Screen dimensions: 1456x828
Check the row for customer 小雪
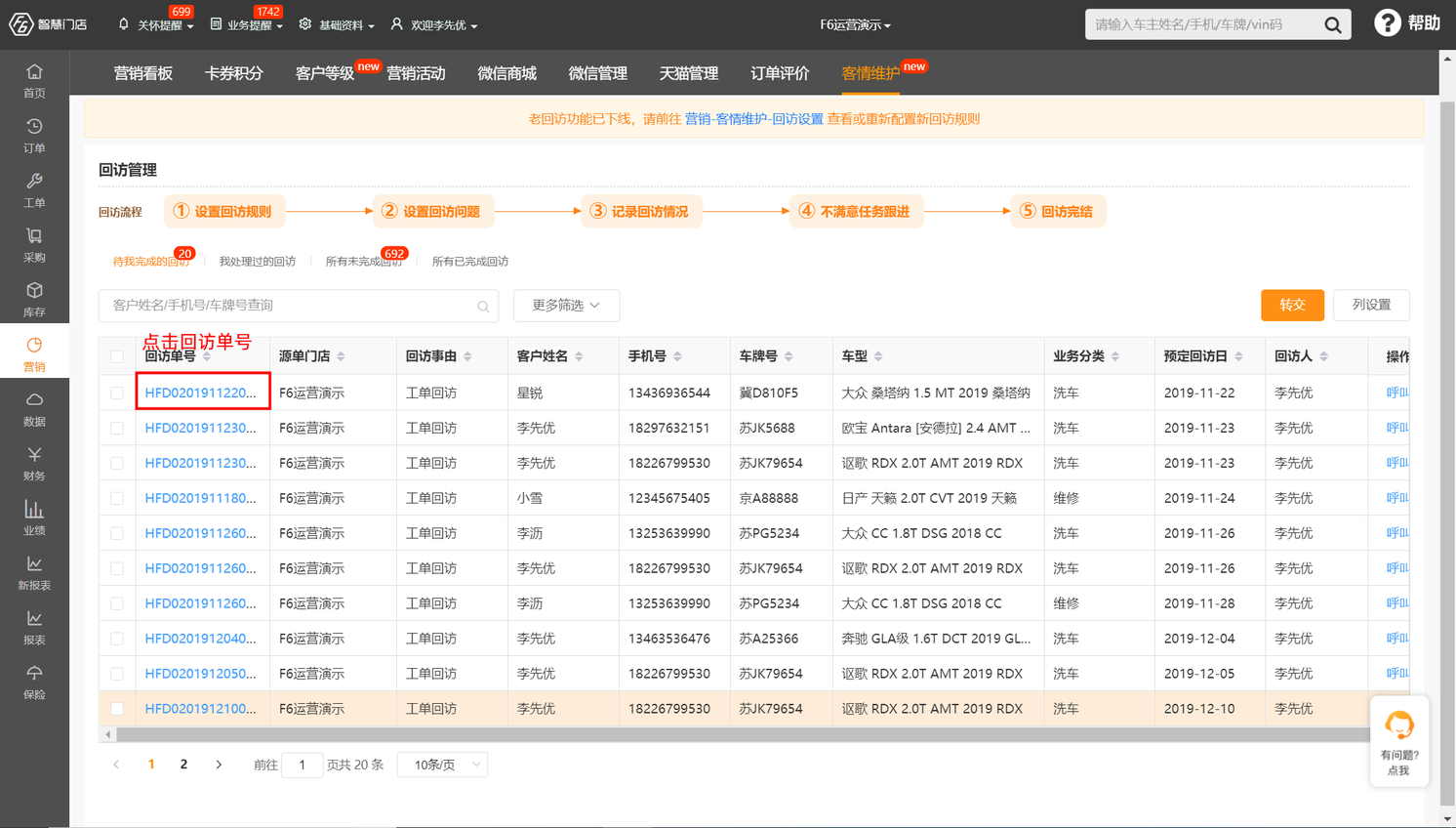117,498
